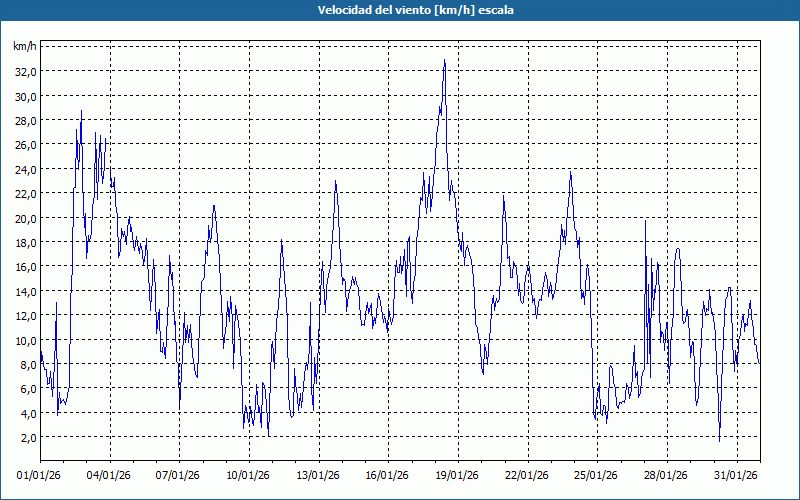Click the '31/01/26' date label

coord(736,476)
